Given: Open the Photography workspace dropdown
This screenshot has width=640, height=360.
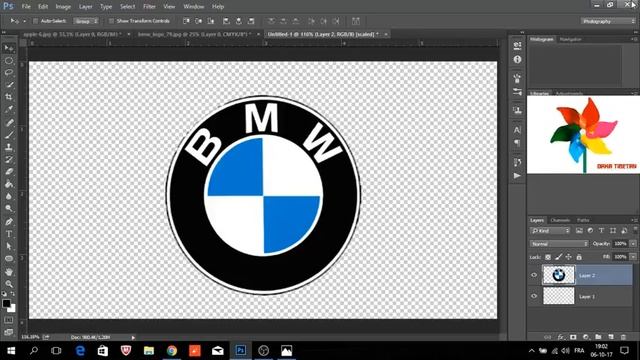Looking at the screenshot, I should coord(608,21).
